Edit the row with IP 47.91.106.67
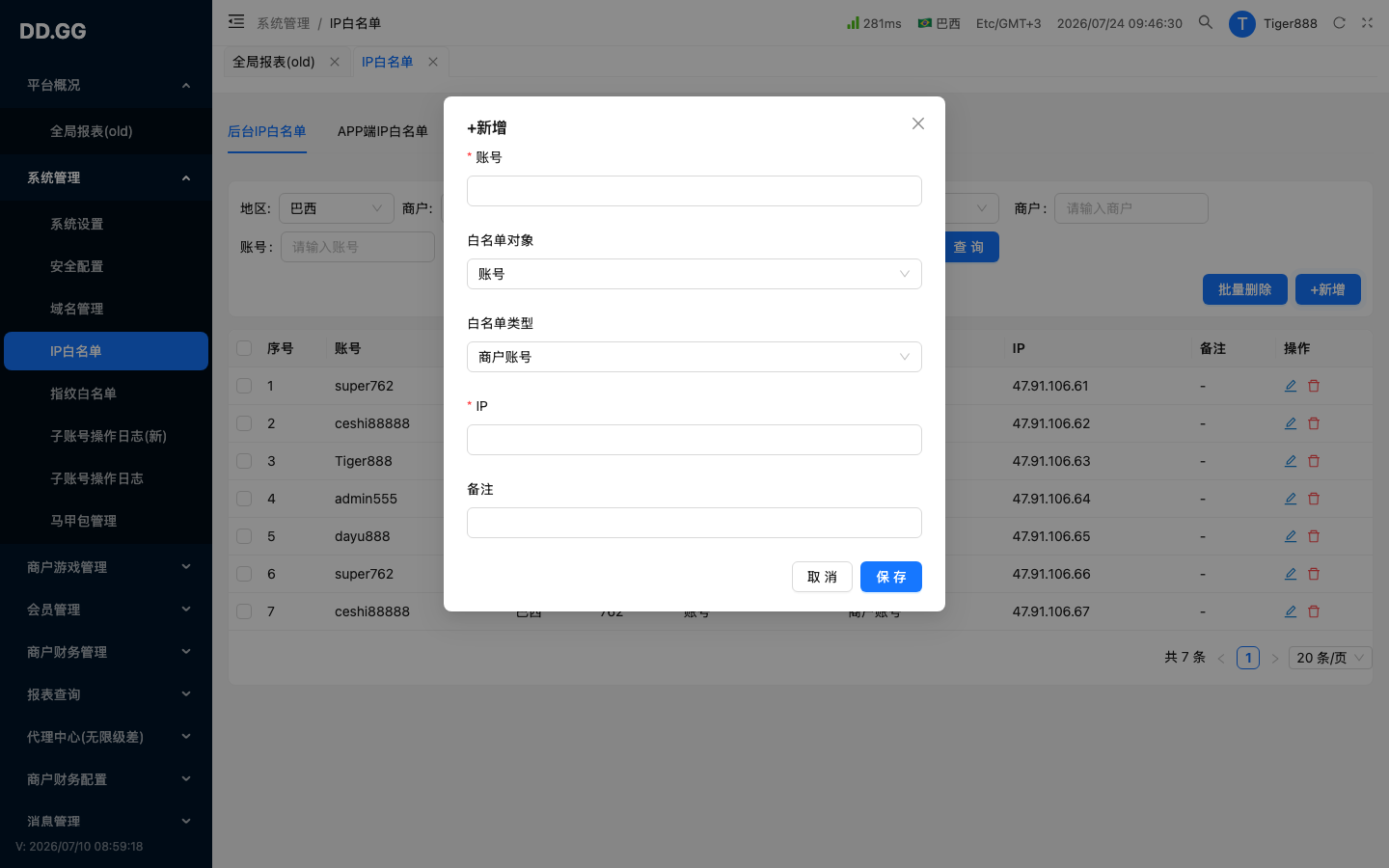 click(x=1291, y=611)
